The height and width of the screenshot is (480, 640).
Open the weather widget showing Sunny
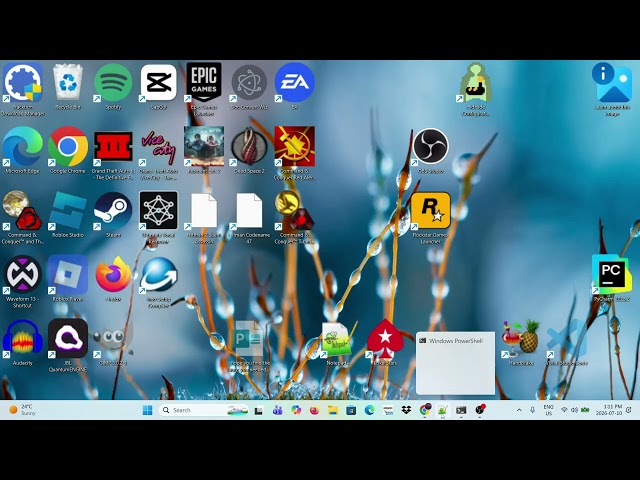22,410
